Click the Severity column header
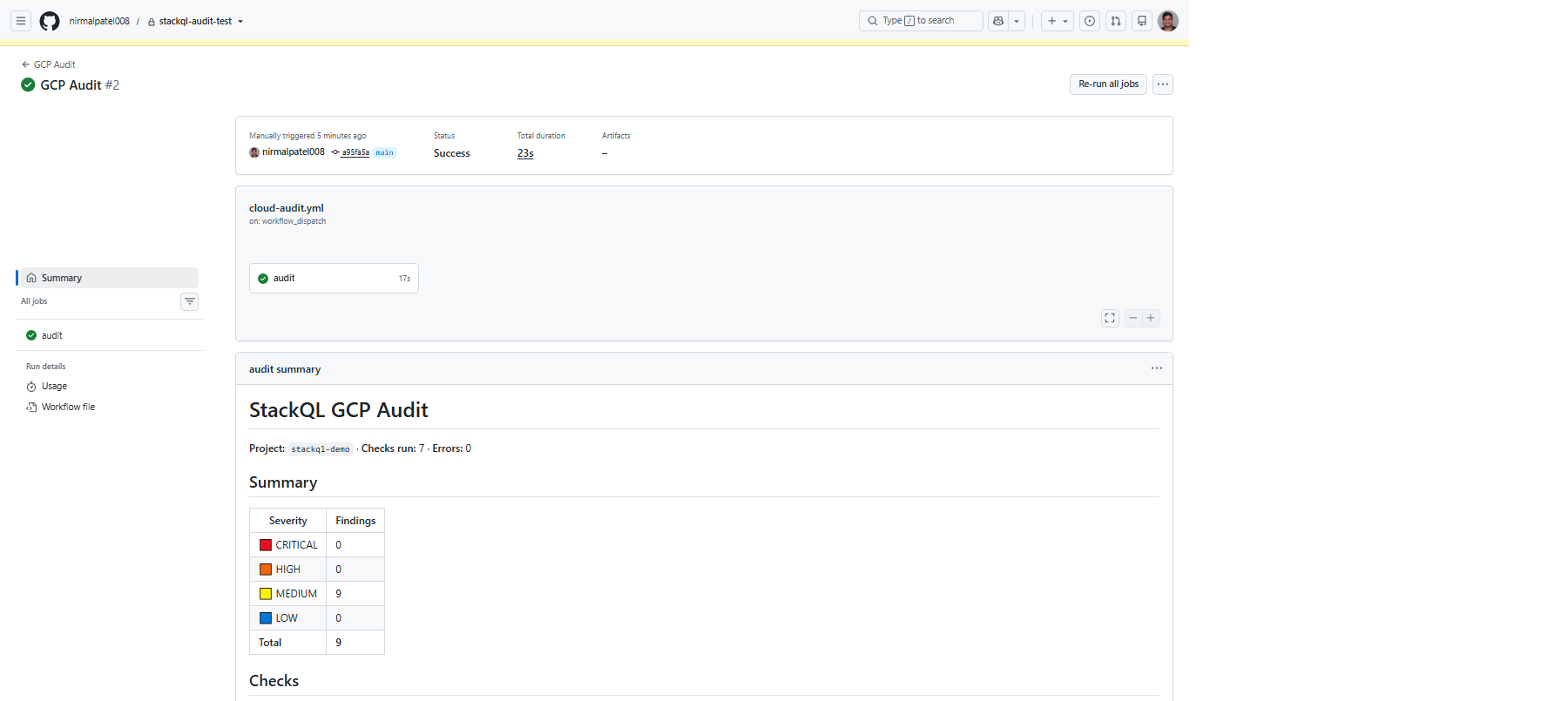 pos(288,521)
